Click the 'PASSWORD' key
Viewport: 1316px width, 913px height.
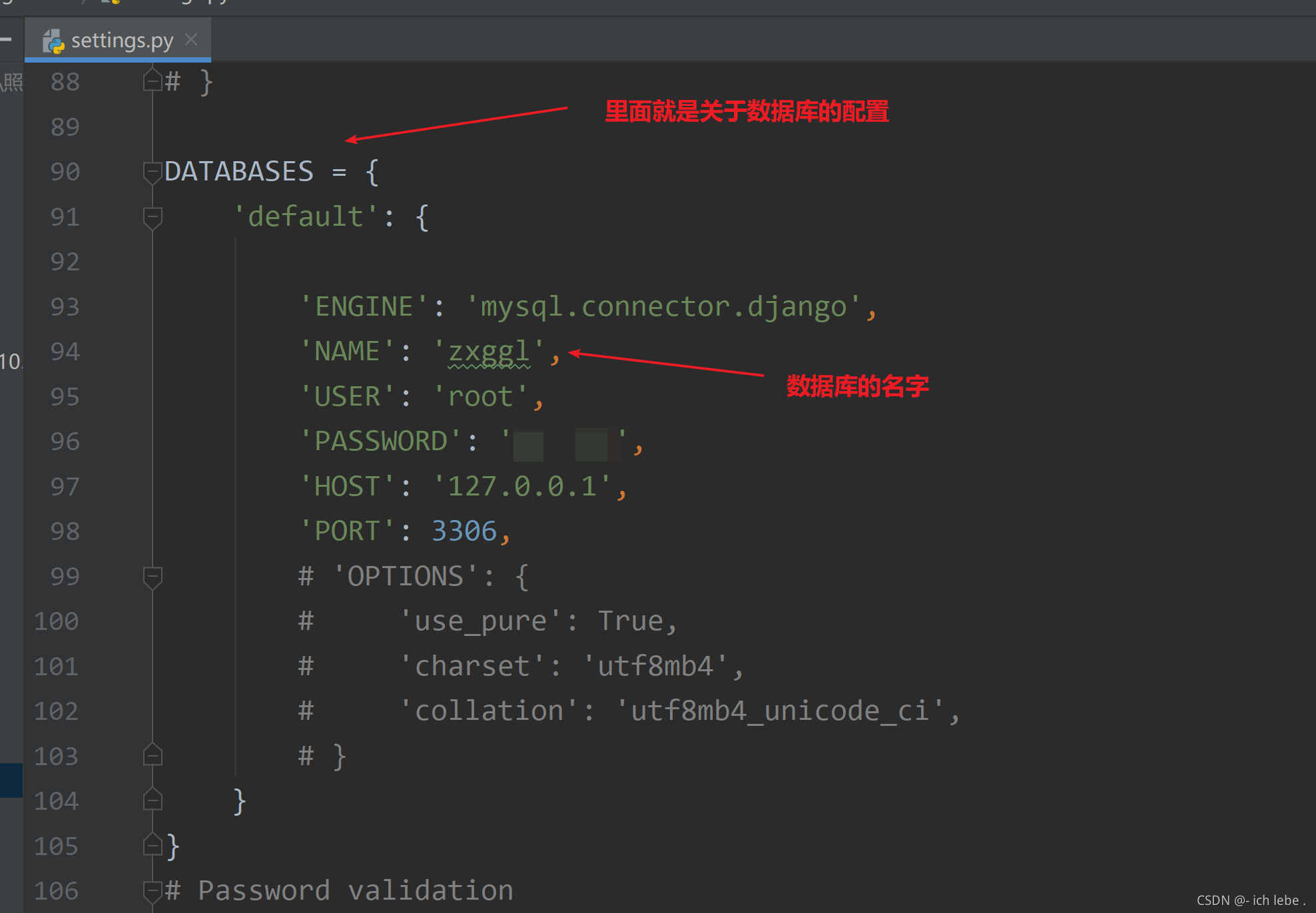[x=380, y=442]
